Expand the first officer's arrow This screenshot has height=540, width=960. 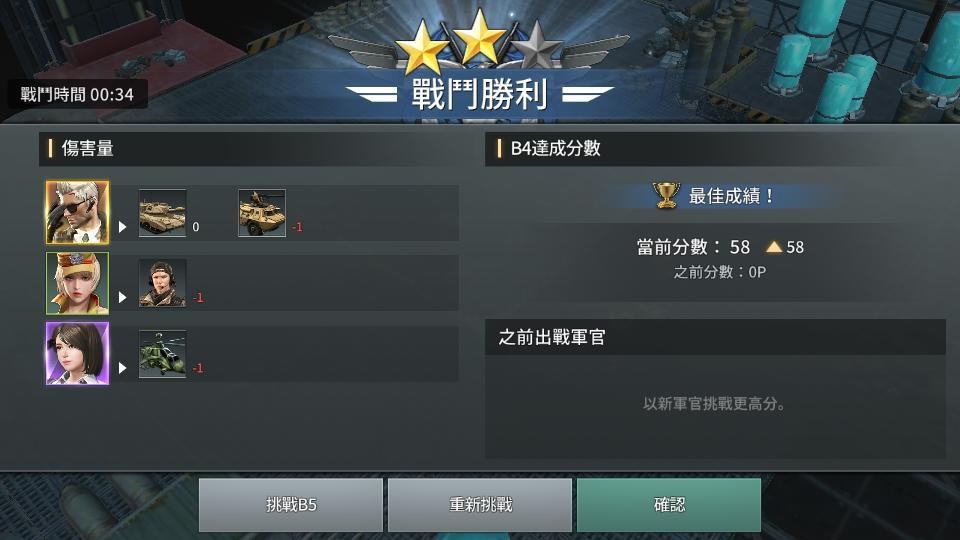[122, 227]
